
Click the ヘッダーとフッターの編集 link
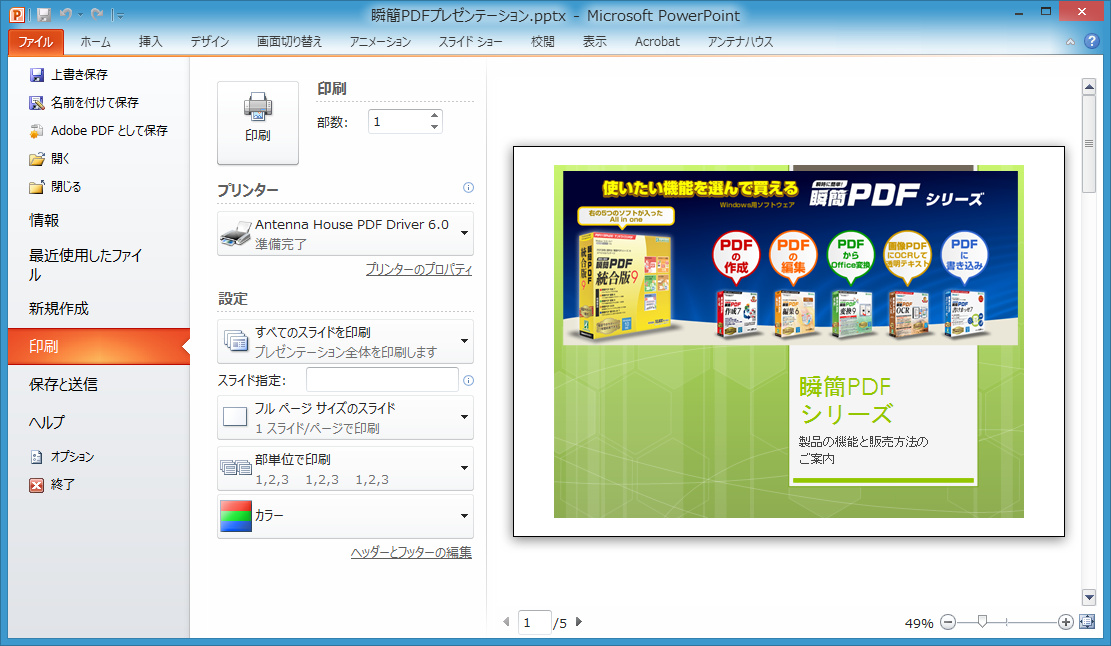point(410,551)
